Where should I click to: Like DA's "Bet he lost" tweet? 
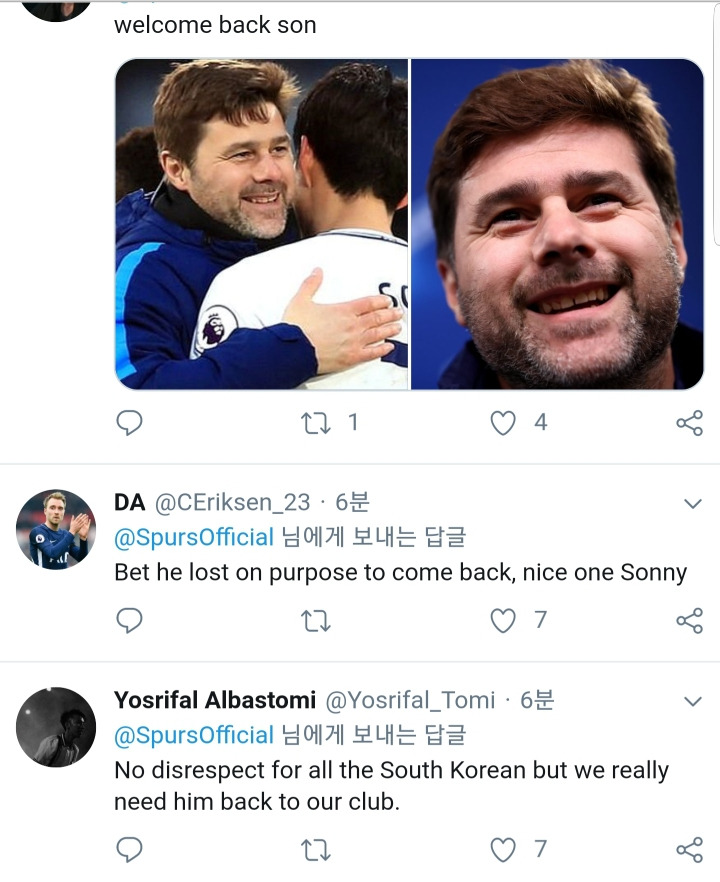(x=502, y=621)
